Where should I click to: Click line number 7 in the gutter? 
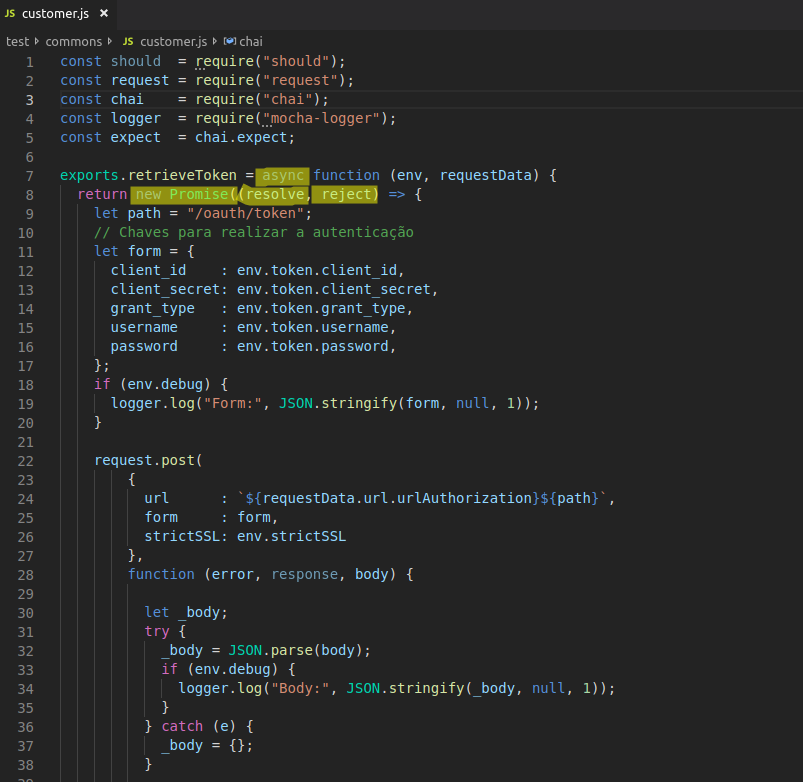(30, 176)
